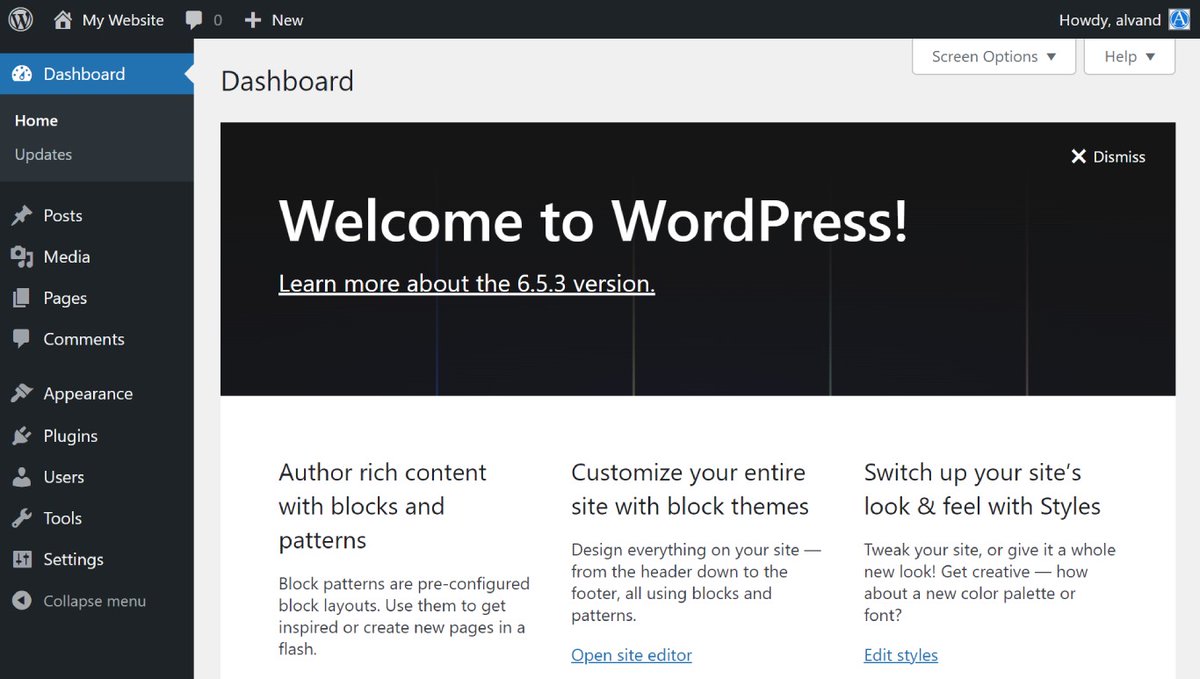
Task: Open the Posts section via its pushpin icon
Action: coord(22,215)
